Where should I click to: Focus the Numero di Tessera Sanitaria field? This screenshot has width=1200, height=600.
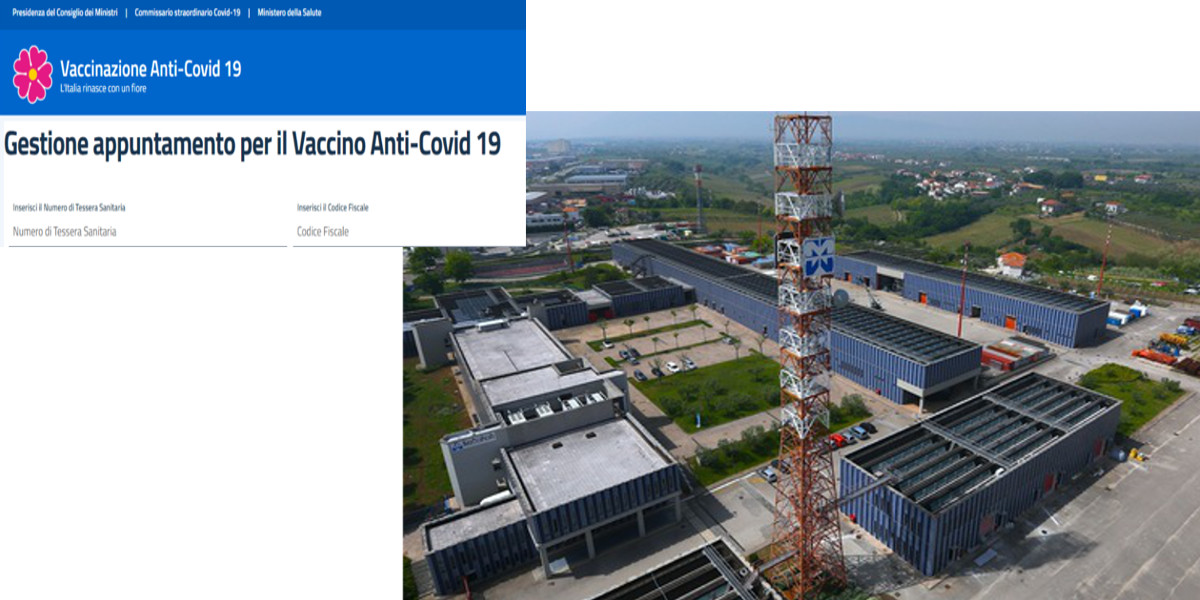(147, 232)
